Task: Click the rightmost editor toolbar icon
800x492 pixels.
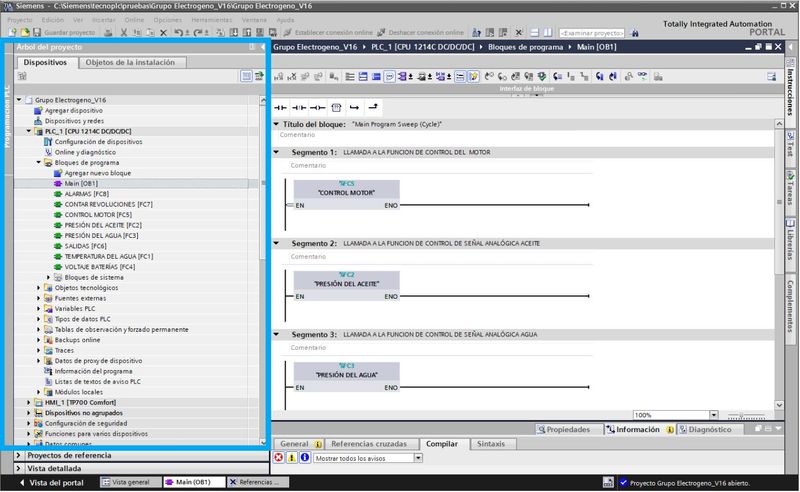Action: 771,77
